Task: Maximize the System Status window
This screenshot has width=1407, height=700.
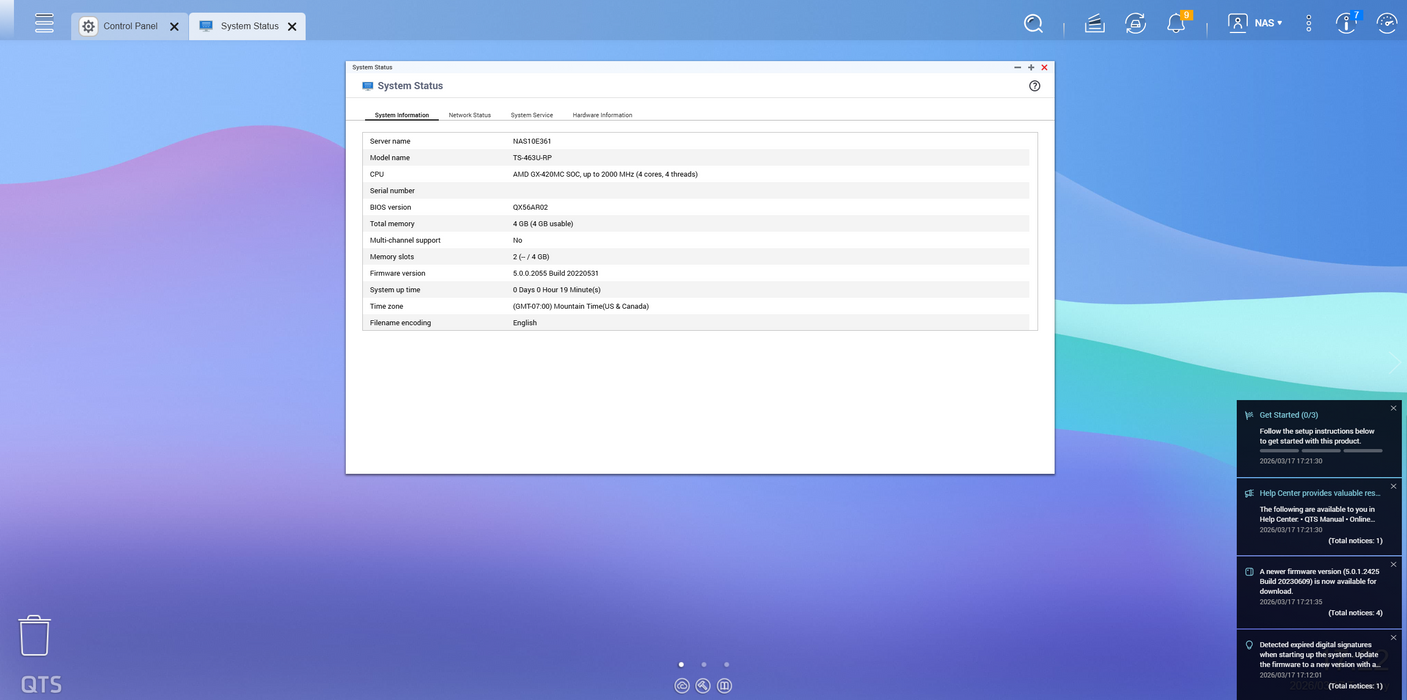Action: pyautogui.click(x=1031, y=68)
